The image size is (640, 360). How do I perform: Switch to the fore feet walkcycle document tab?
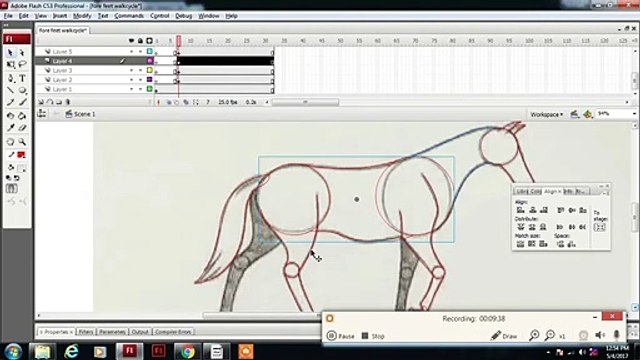63,30
